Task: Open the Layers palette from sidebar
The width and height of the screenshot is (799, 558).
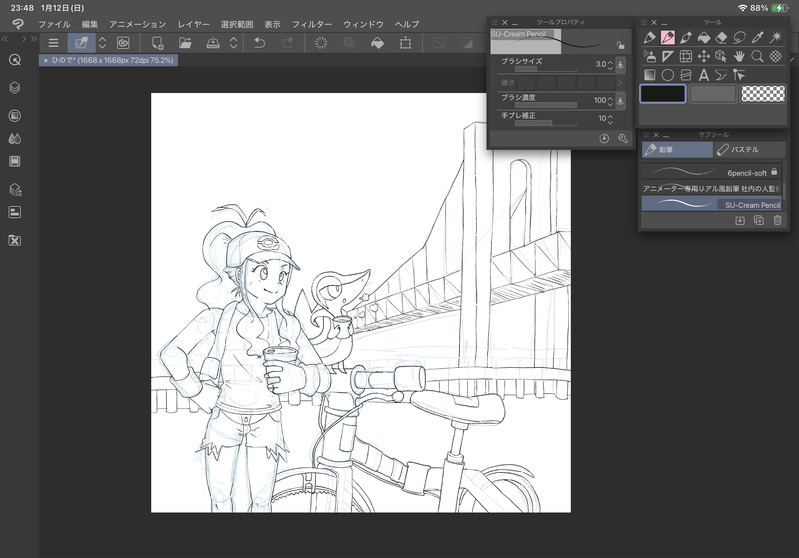Action: pyautogui.click(x=15, y=88)
